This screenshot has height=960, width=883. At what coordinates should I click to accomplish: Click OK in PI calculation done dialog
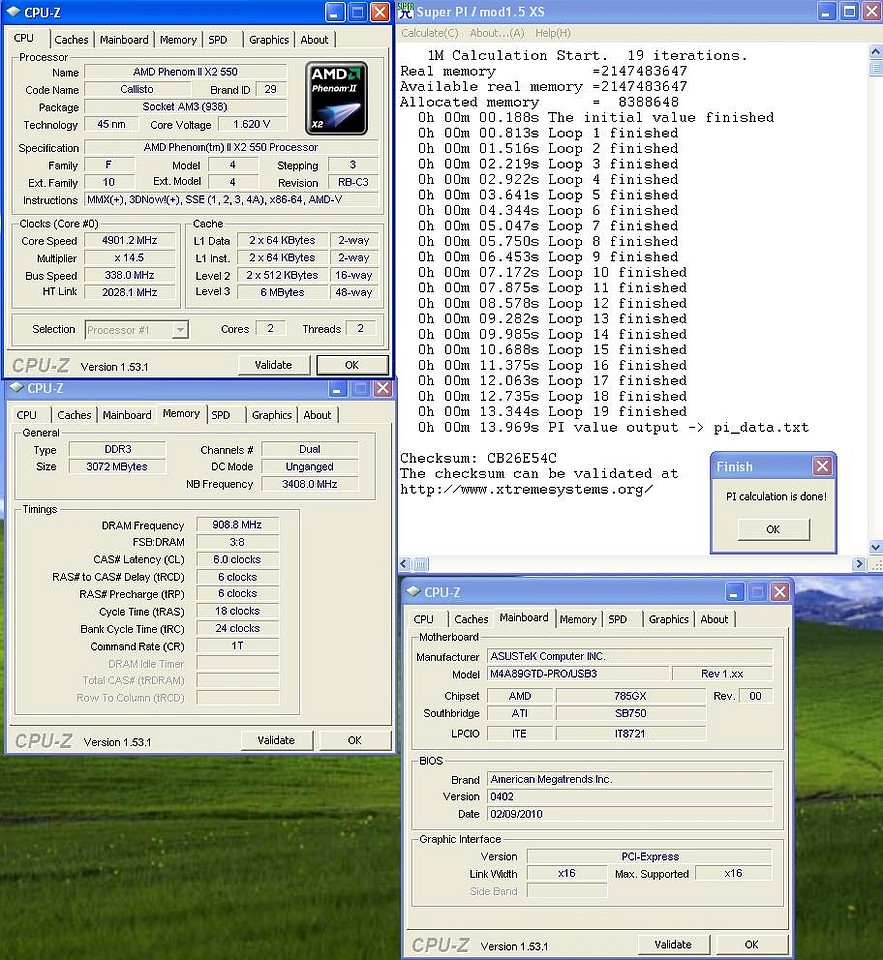773,529
